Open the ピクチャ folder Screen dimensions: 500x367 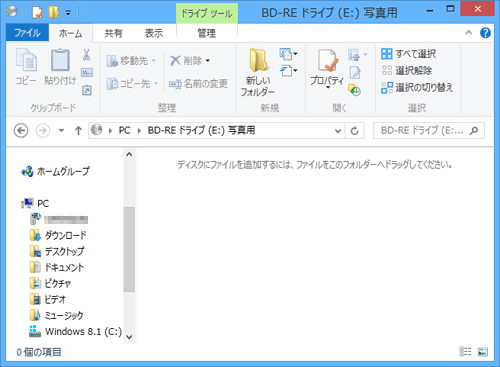click(50, 283)
